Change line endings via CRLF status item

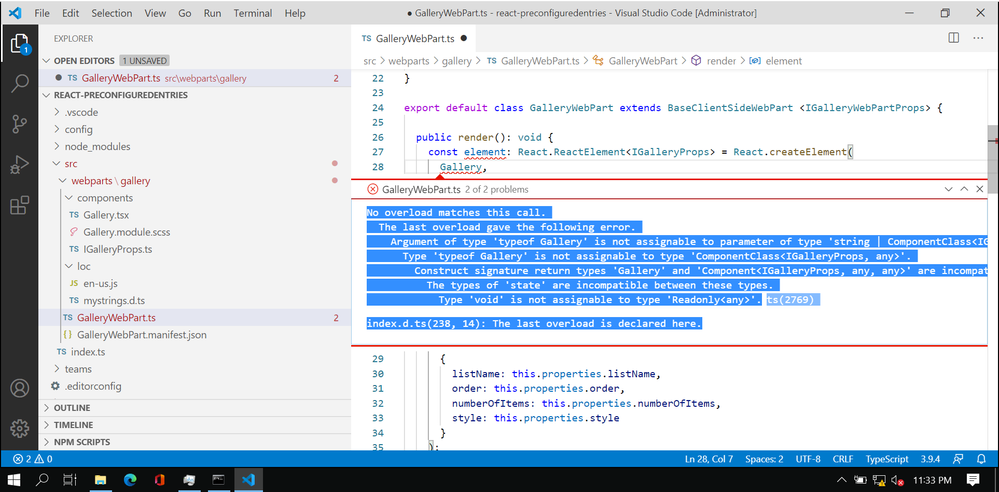pos(842,459)
